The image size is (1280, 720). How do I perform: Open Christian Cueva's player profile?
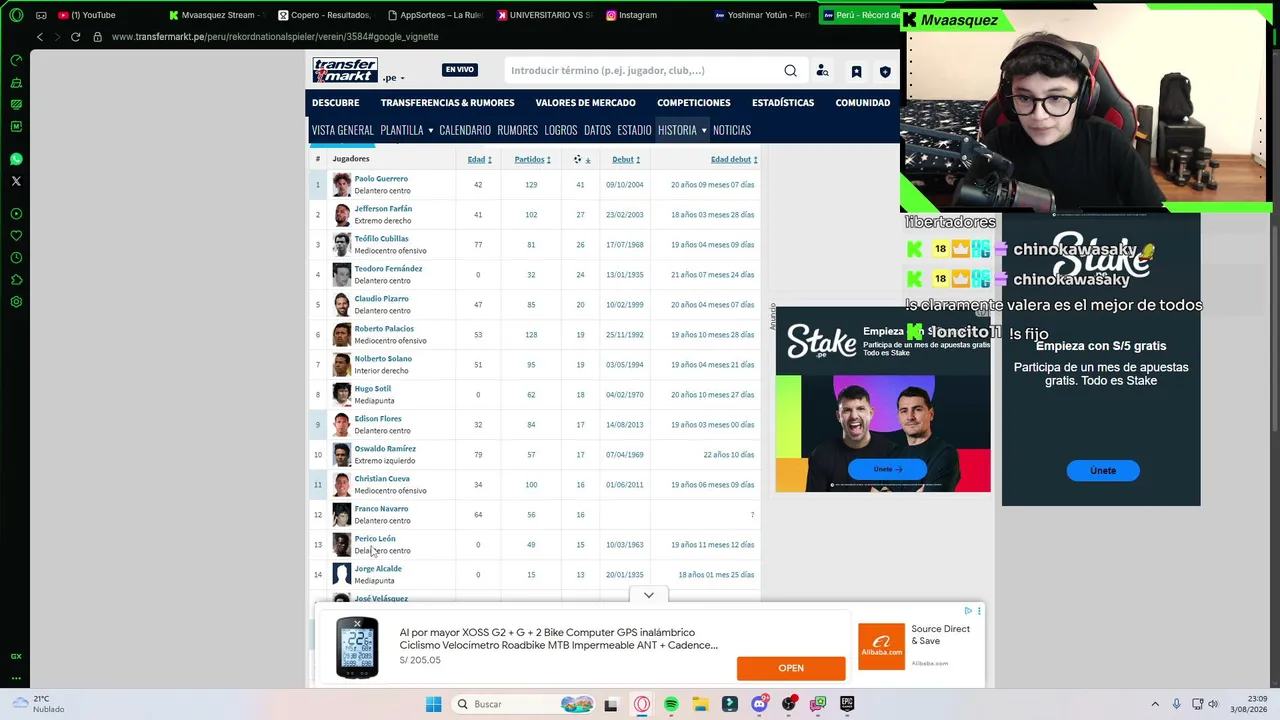coord(382,479)
